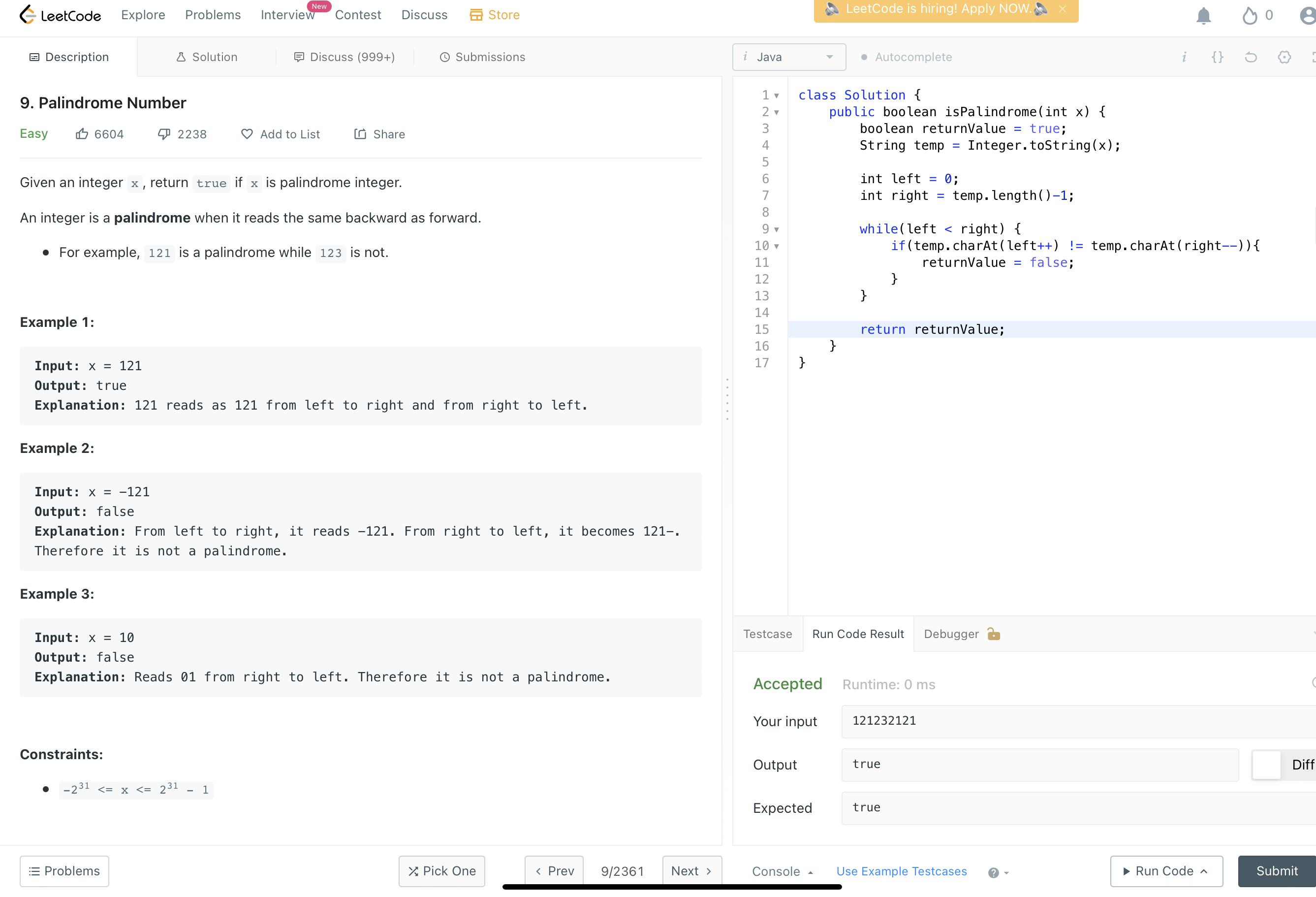This screenshot has height=897, width=1316.
Task: Toggle Autocomplete in the editor toolbar
Action: point(906,57)
